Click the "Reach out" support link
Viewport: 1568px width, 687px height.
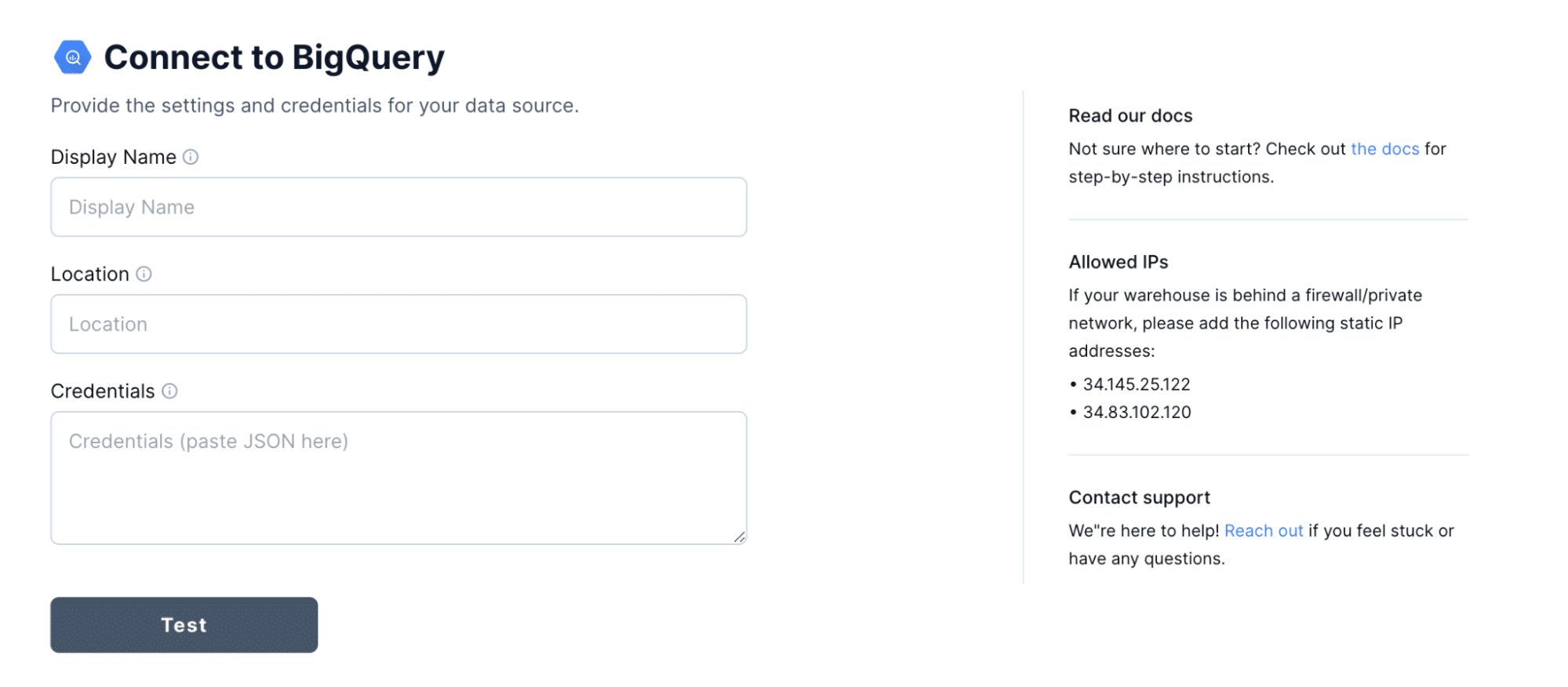[1263, 530]
